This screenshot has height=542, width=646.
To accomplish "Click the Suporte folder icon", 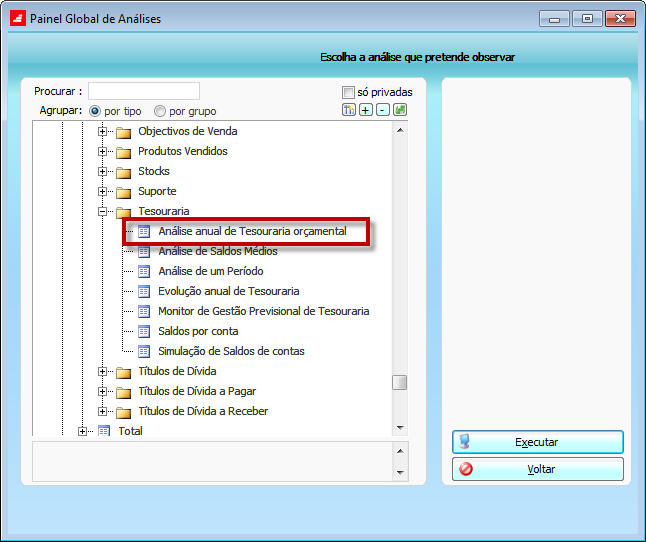I will tap(123, 192).
